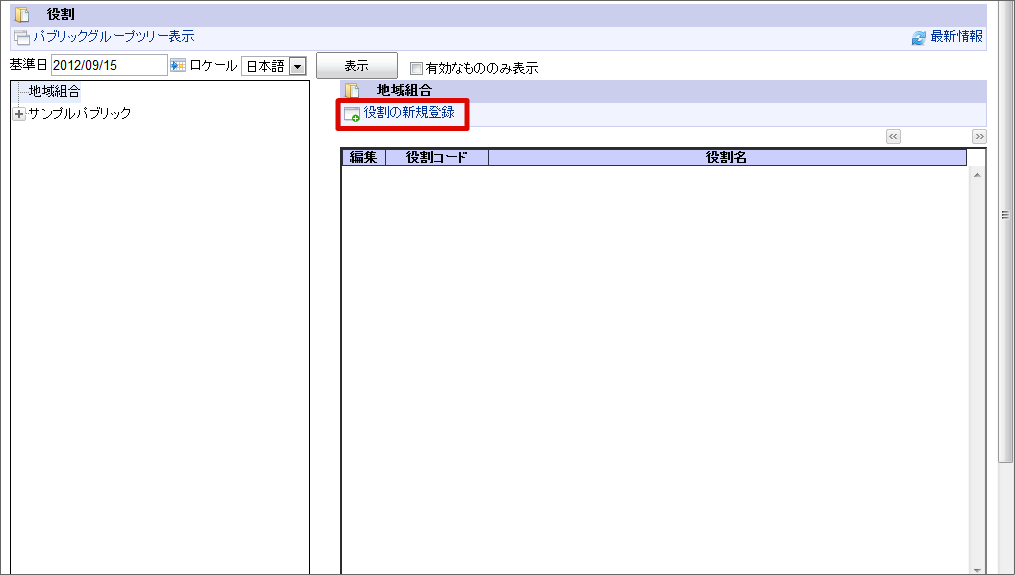
Task: Click the page vertical scrollbar thumb
Action: (1005, 233)
